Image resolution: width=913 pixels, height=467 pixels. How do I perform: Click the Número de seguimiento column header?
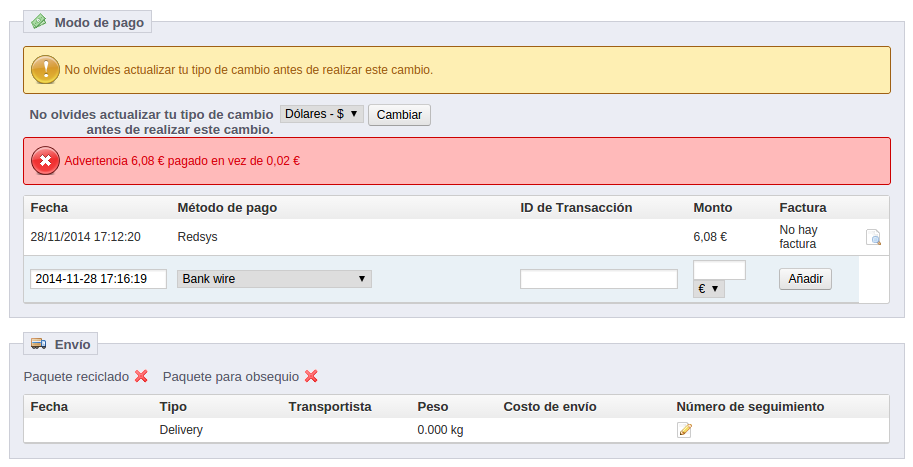750,407
